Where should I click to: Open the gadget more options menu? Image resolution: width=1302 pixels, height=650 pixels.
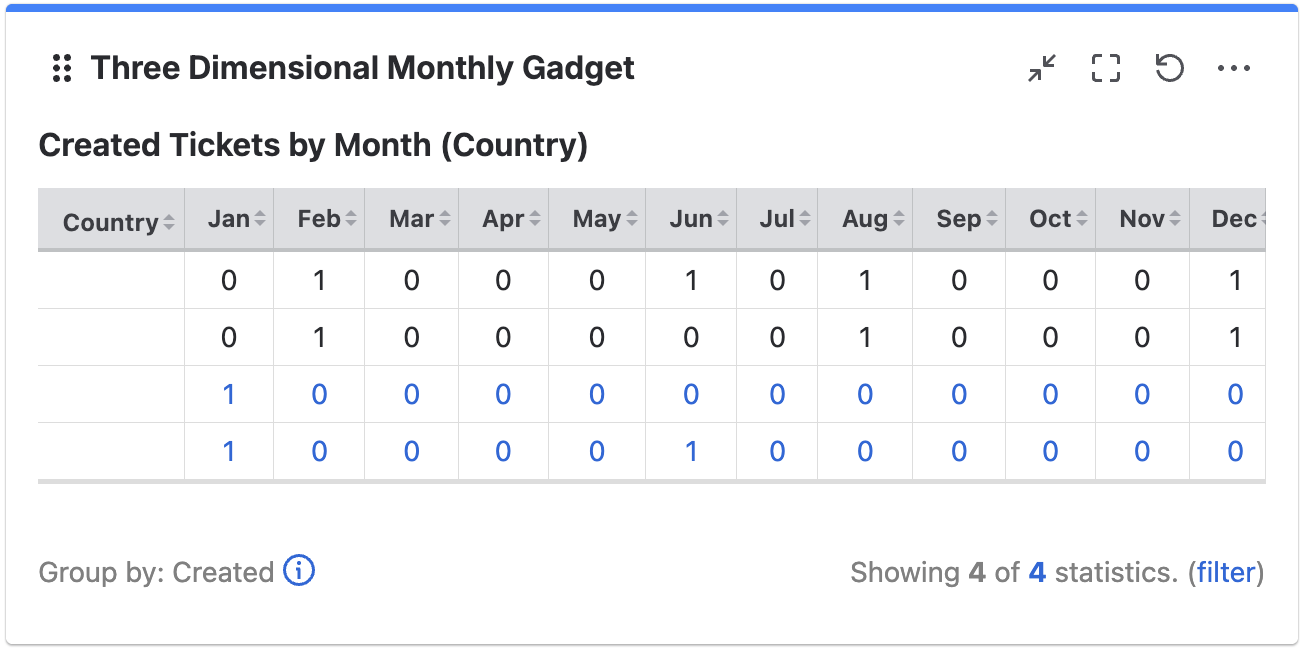(x=1234, y=68)
